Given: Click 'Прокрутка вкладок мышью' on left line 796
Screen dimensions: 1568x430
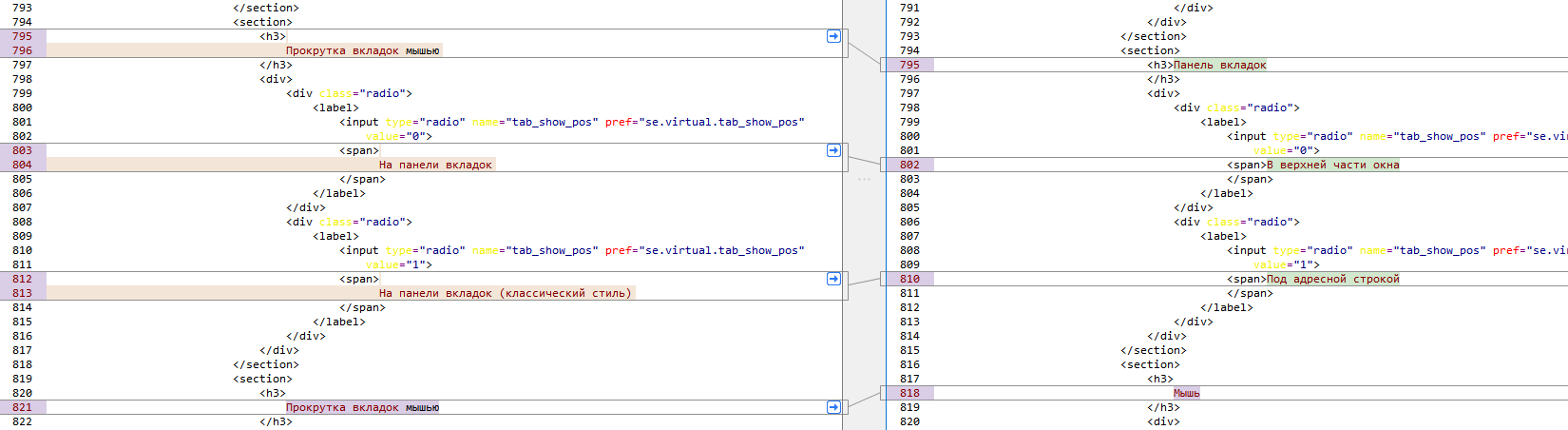Looking at the screenshot, I should tap(362, 50).
